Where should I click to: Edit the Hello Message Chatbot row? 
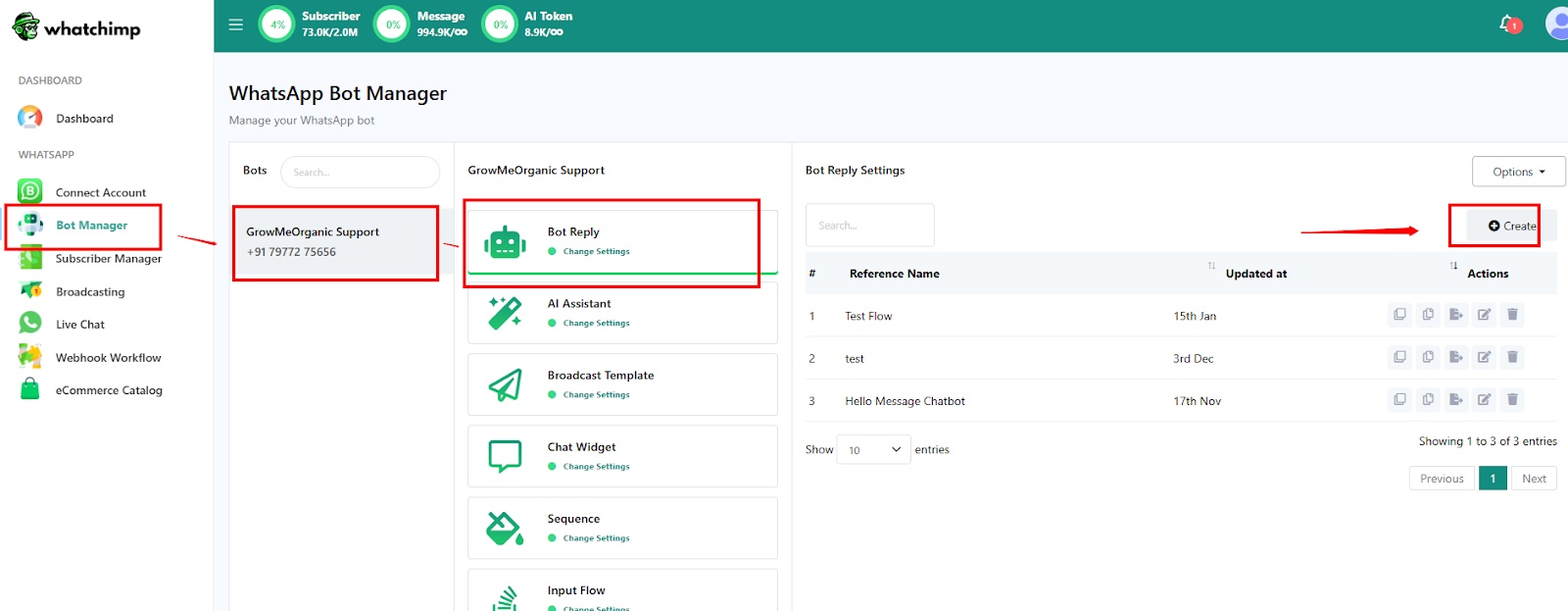coord(1484,399)
